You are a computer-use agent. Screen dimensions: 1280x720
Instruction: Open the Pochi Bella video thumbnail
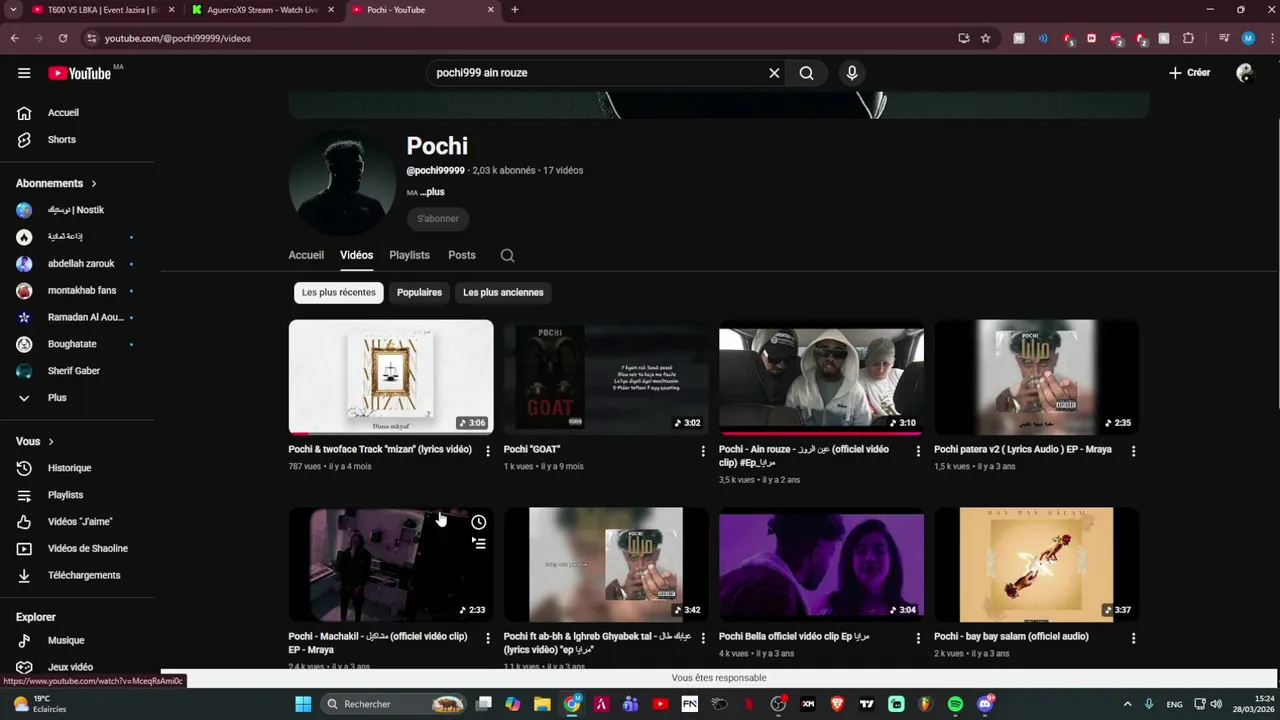821,564
